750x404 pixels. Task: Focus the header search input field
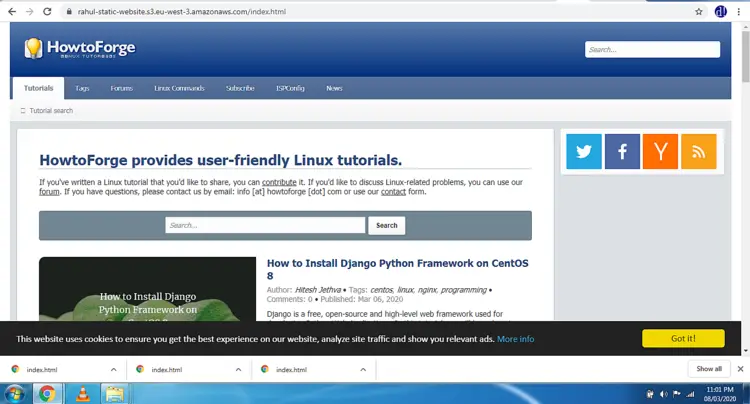652,49
